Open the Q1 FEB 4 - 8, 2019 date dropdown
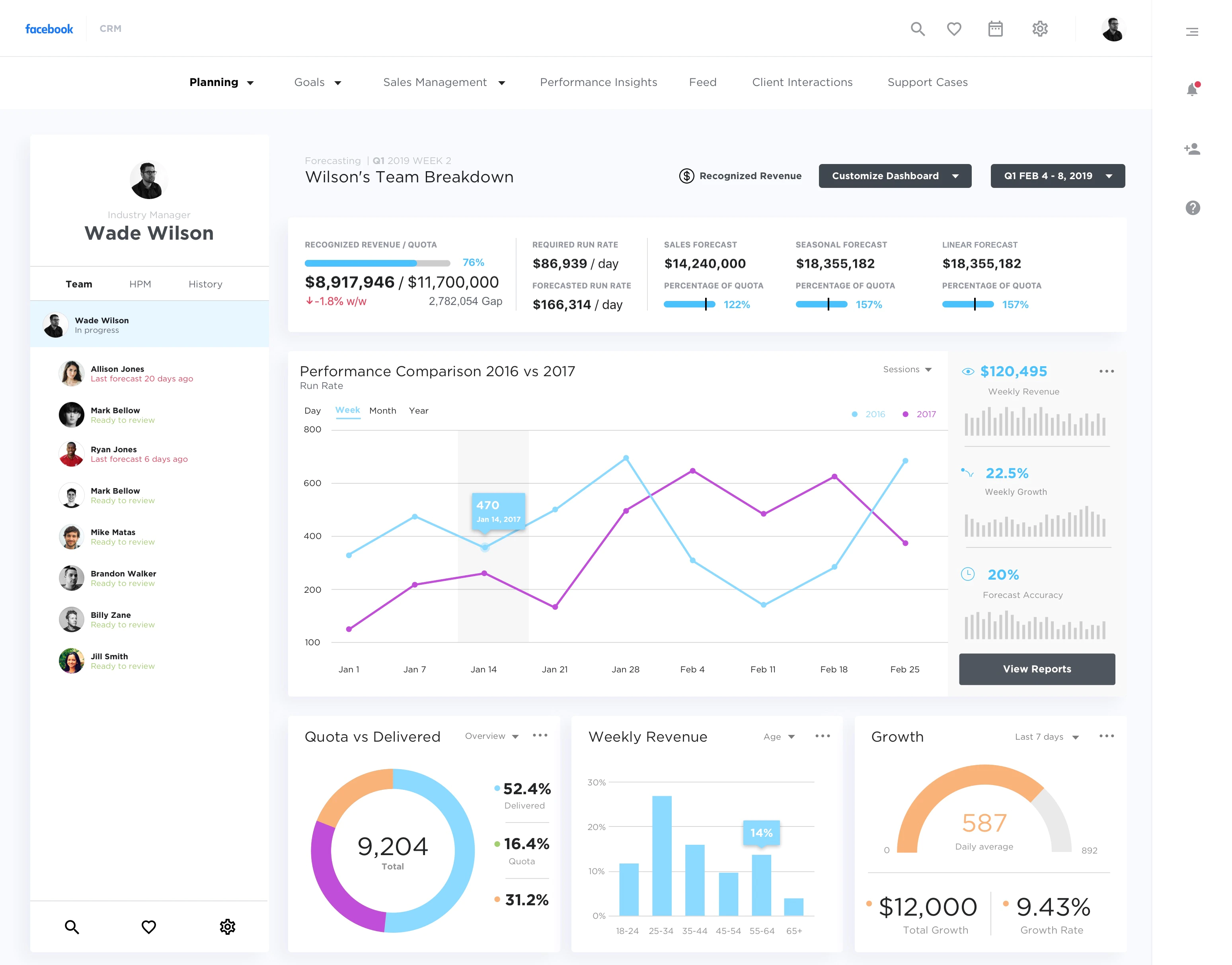 point(1058,176)
